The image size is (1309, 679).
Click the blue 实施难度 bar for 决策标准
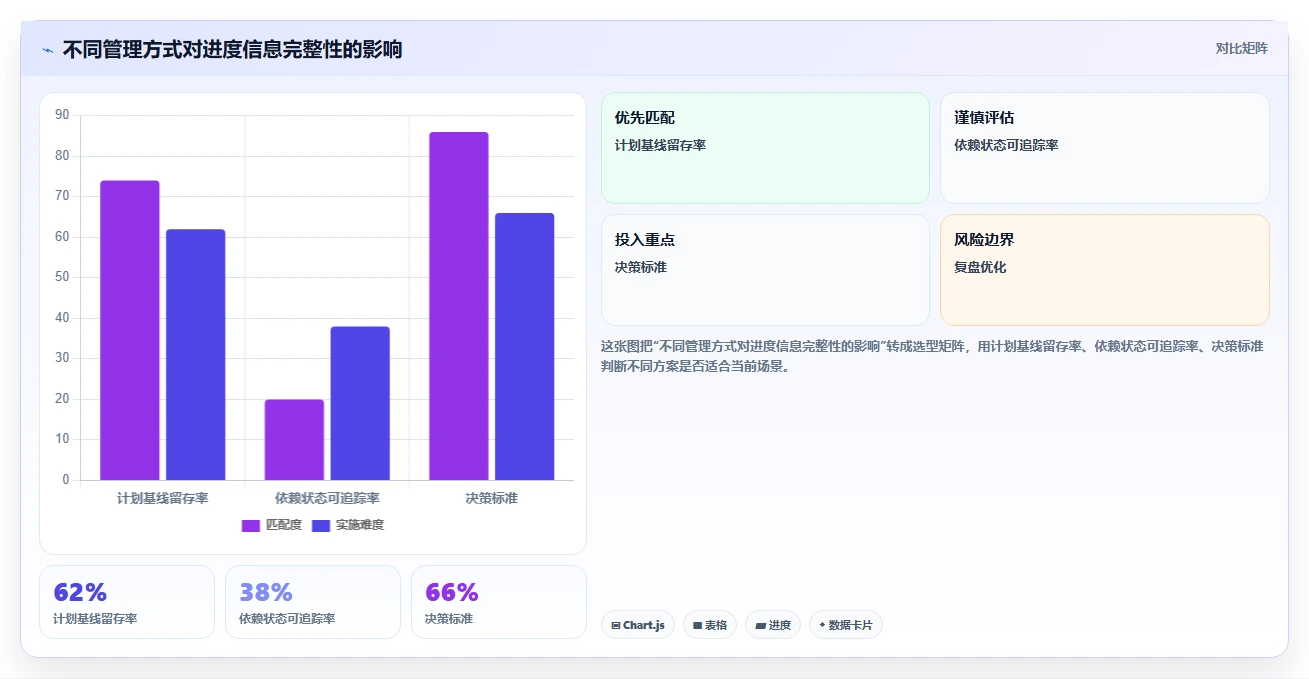(525, 346)
